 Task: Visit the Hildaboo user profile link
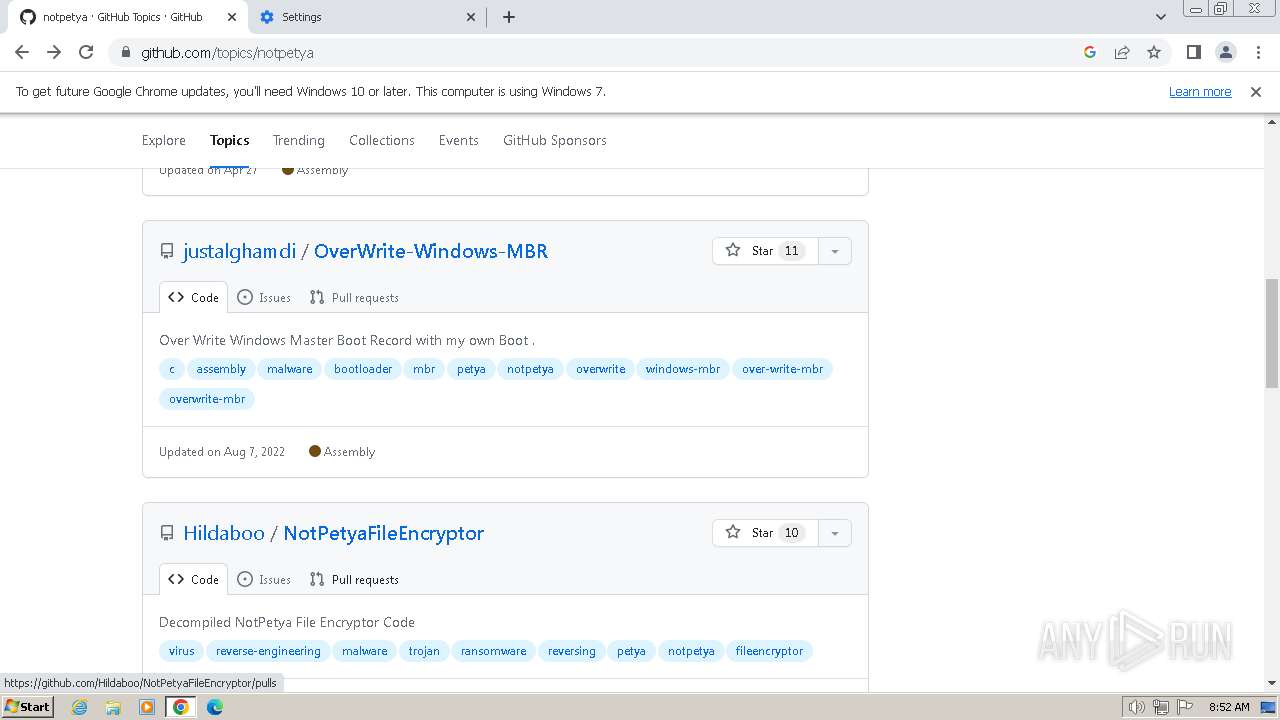(224, 533)
